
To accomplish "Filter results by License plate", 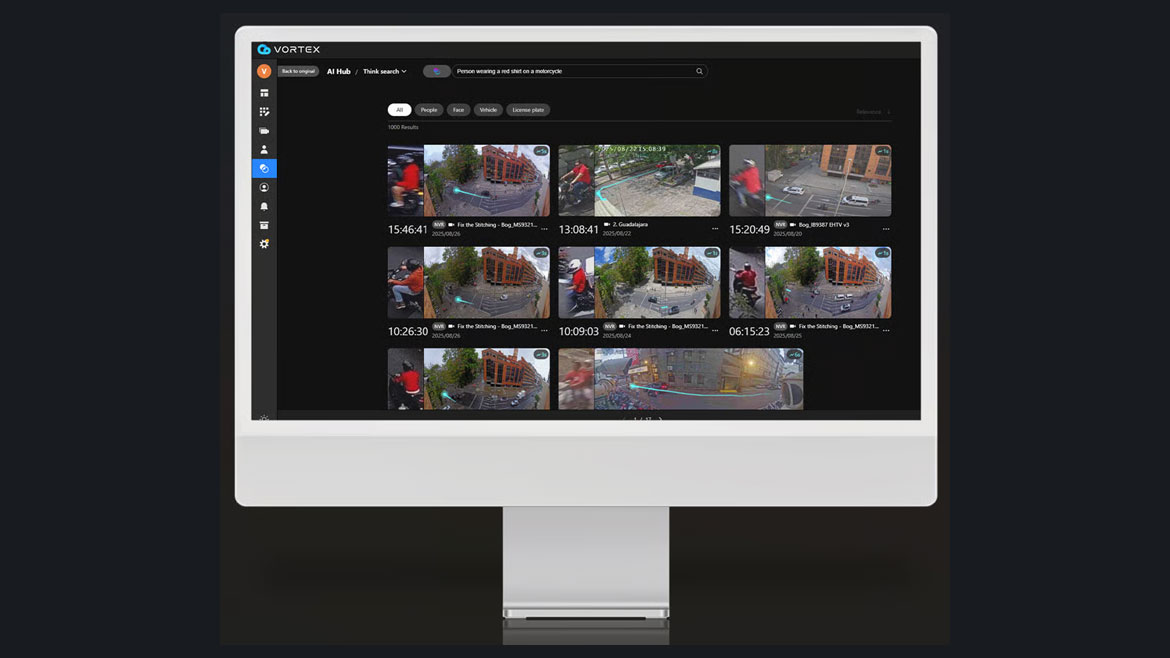I will (528, 110).
